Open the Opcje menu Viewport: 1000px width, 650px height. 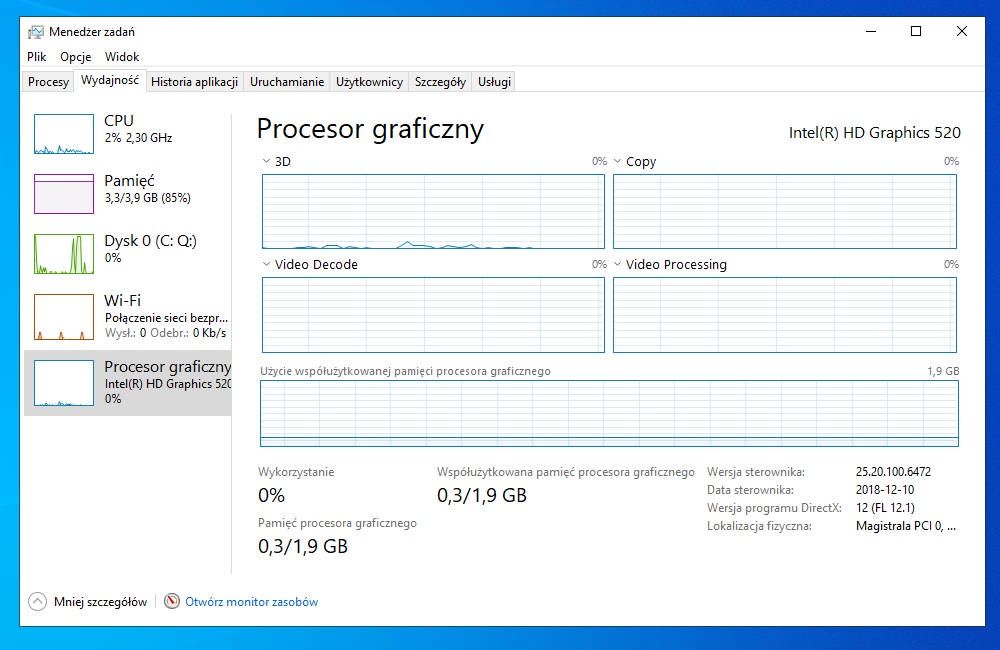[x=76, y=57]
